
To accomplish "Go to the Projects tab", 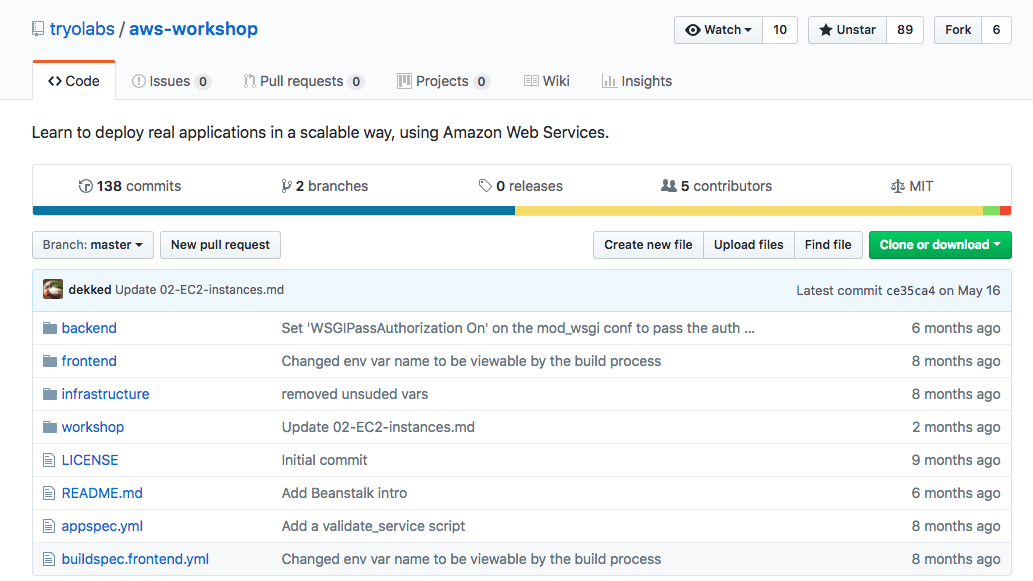I will pyautogui.click(x=443, y=81).
